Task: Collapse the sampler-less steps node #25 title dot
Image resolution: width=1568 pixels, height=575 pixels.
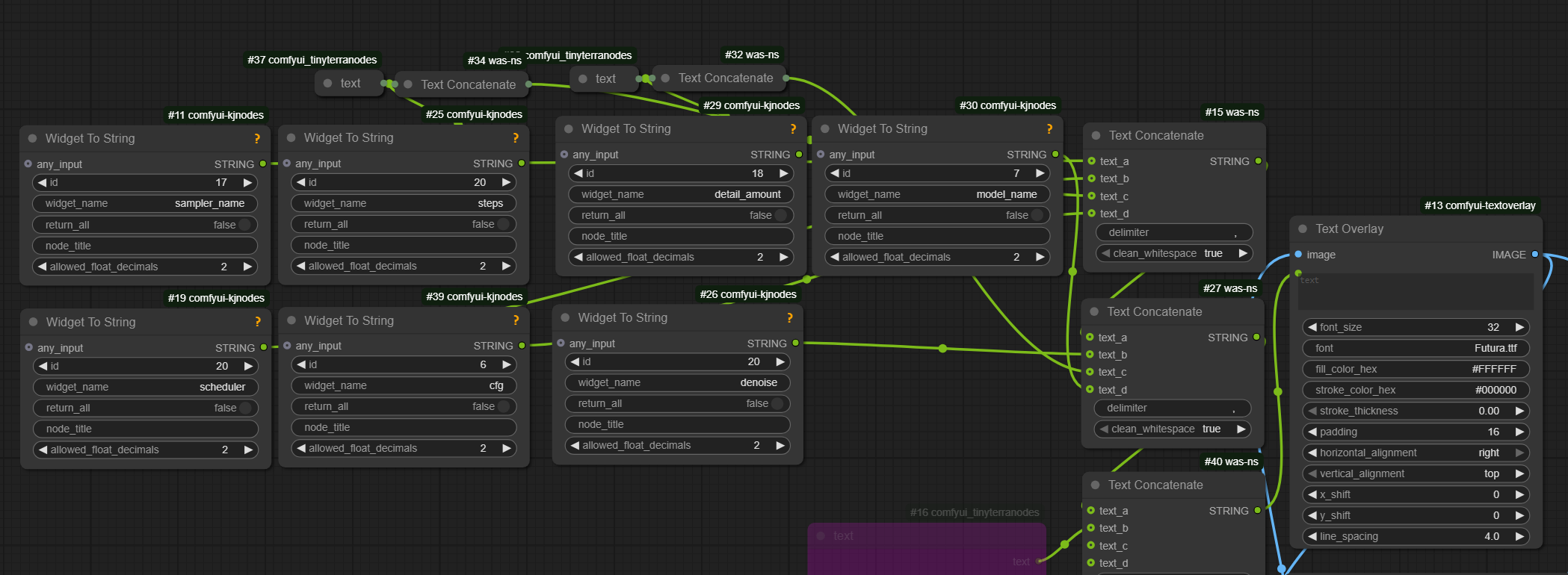Action: coord(291,137)
